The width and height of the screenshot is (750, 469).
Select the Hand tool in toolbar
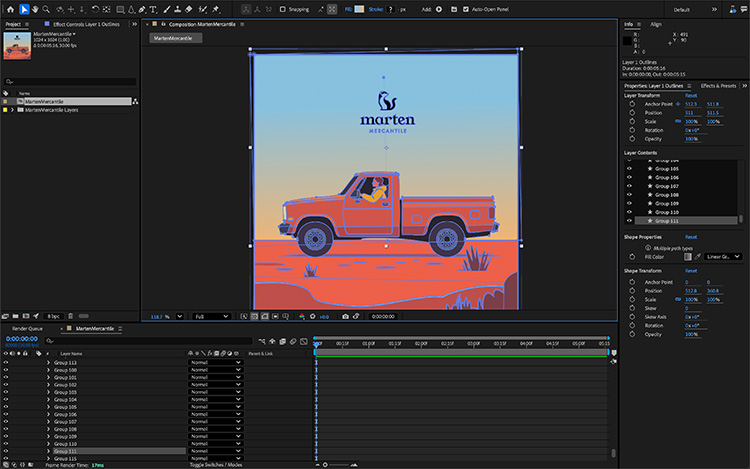pos(35,9)
